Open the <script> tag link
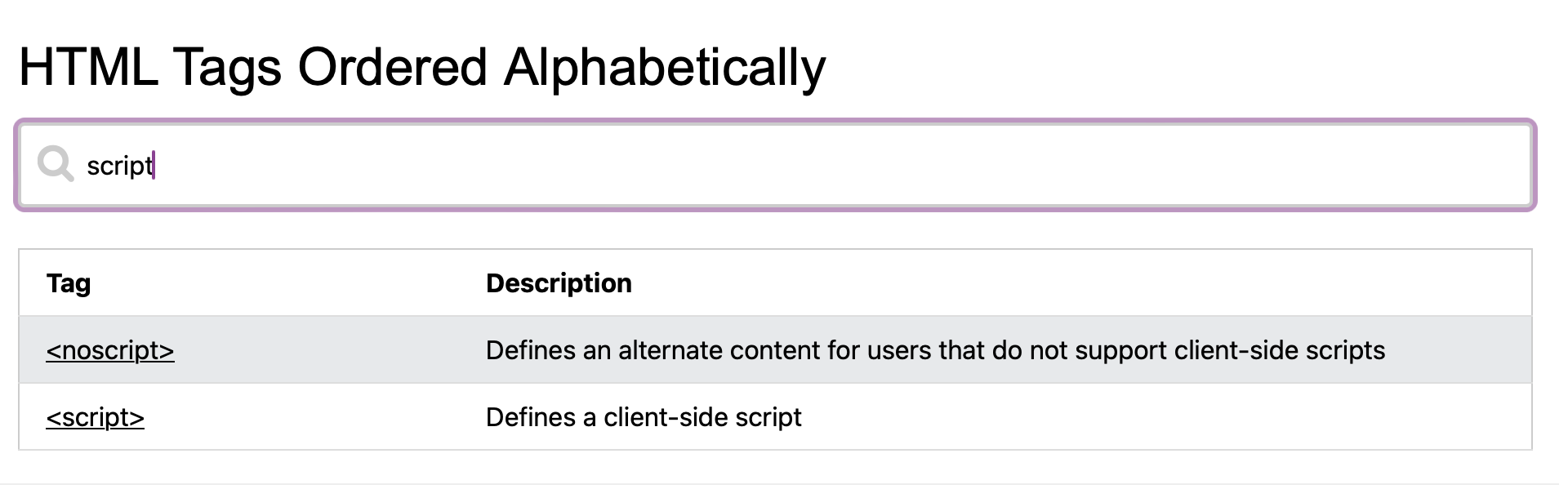 tap(95, 417)
